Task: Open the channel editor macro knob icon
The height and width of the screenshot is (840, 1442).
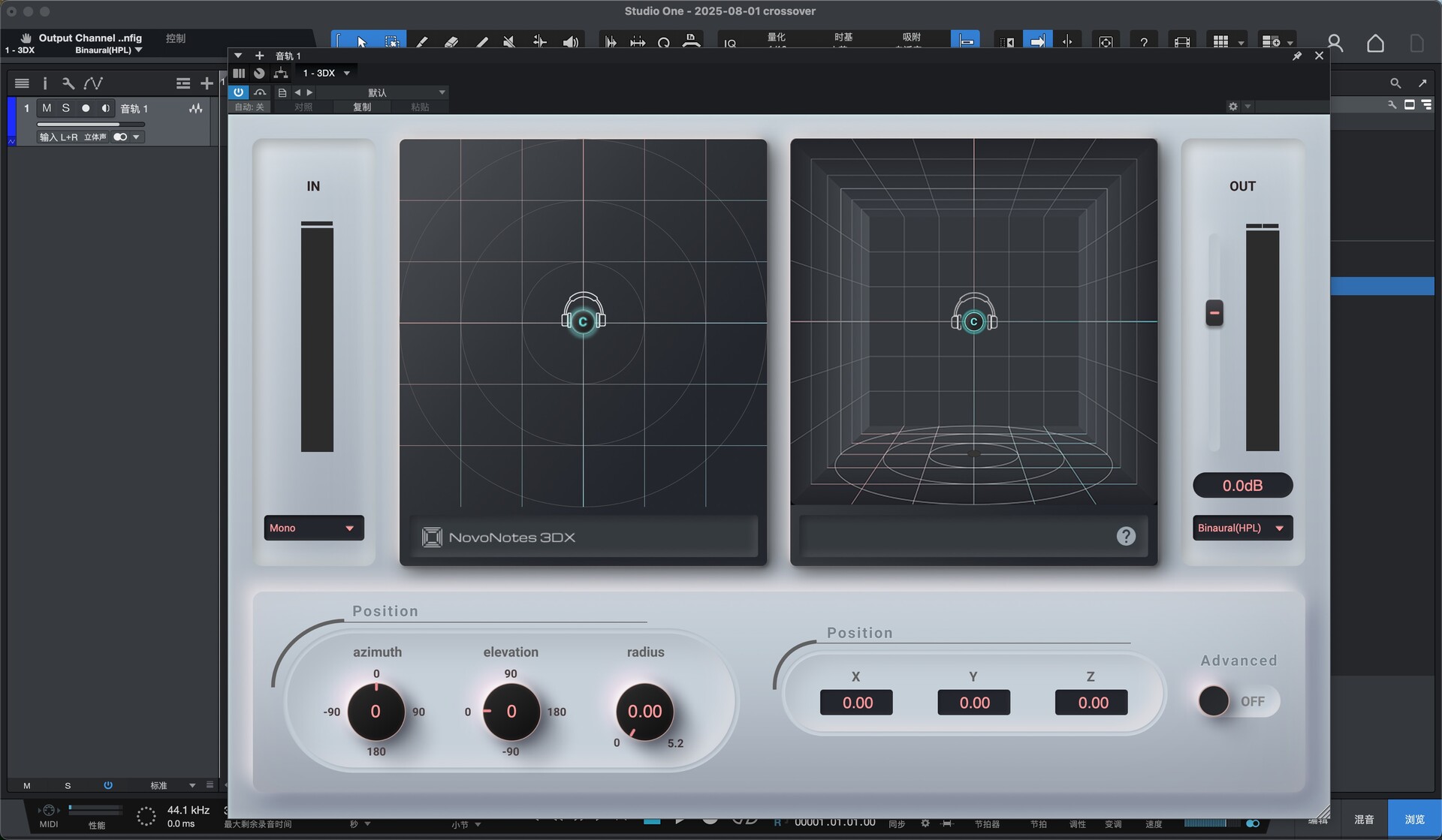Action: tap(259, 73)
